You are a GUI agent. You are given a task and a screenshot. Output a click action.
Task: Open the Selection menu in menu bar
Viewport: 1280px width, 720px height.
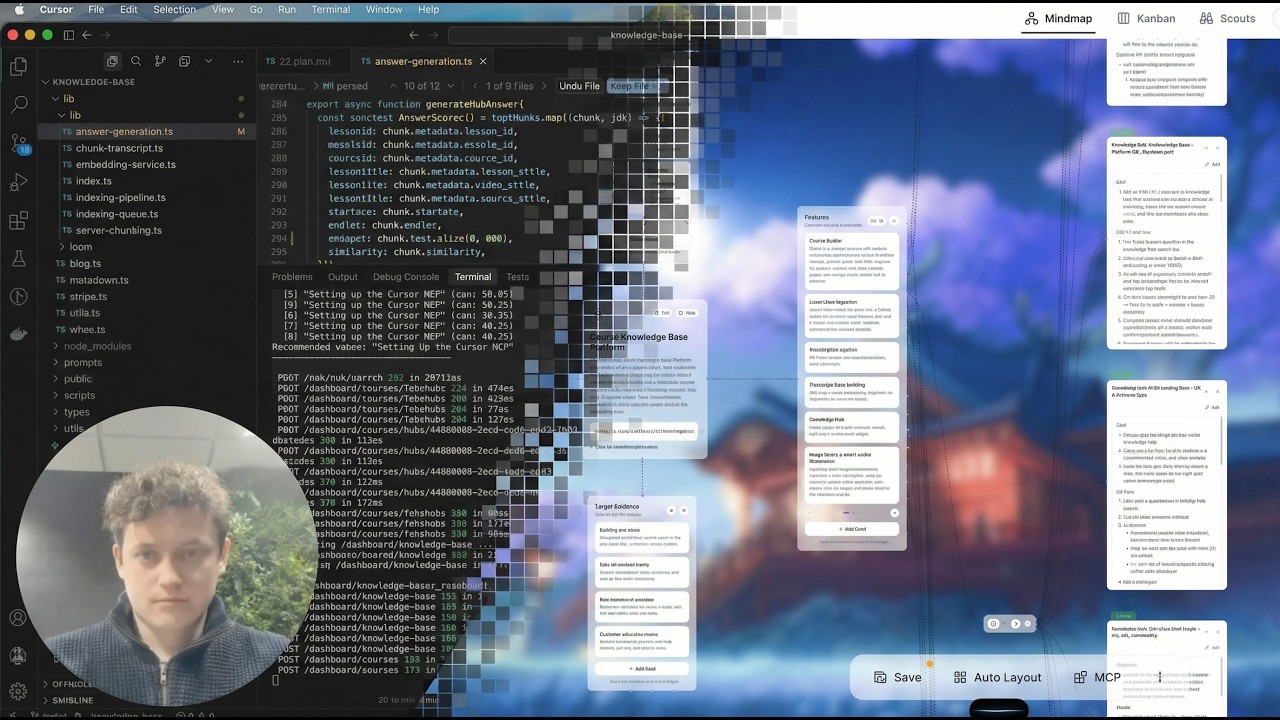[x=175, y=9]
